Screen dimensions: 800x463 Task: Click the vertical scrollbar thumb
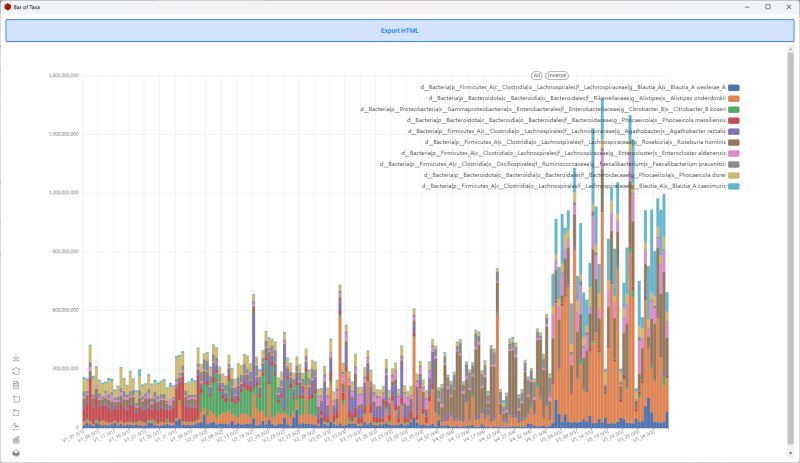pyautogui.click(x=791, y=250)
